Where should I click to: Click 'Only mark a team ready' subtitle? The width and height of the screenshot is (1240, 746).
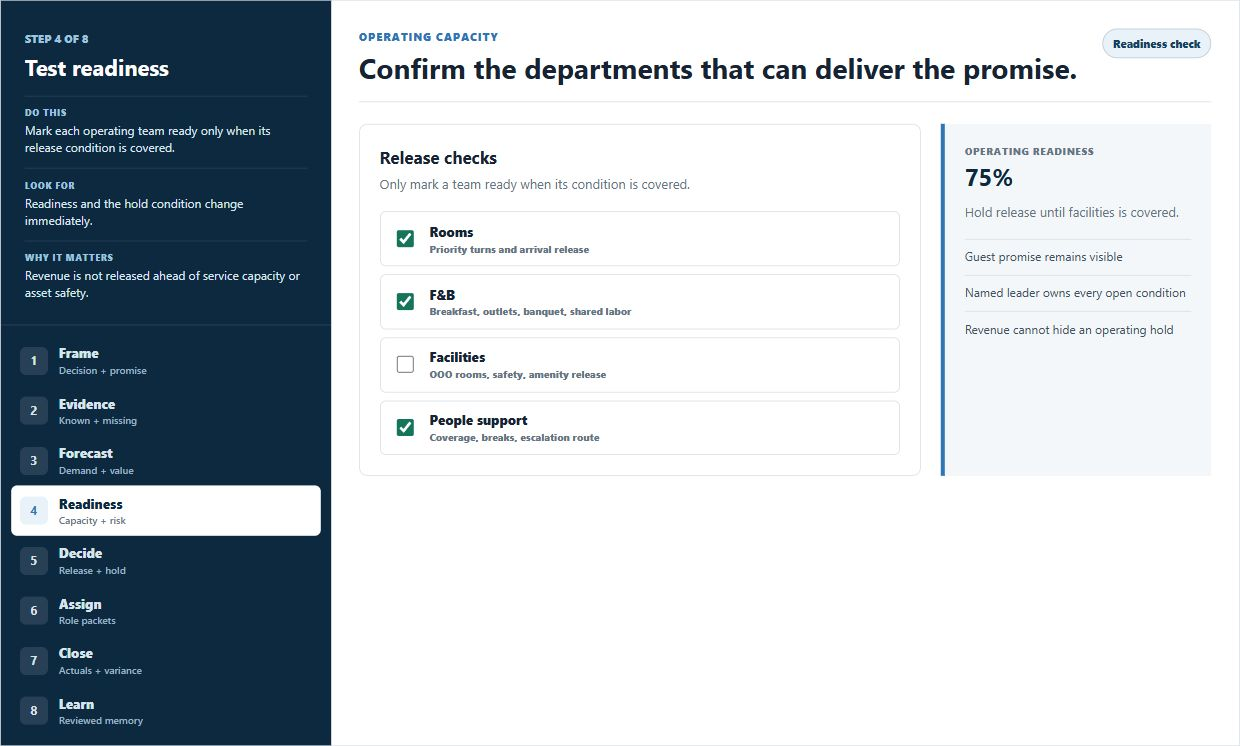[535, 185]
